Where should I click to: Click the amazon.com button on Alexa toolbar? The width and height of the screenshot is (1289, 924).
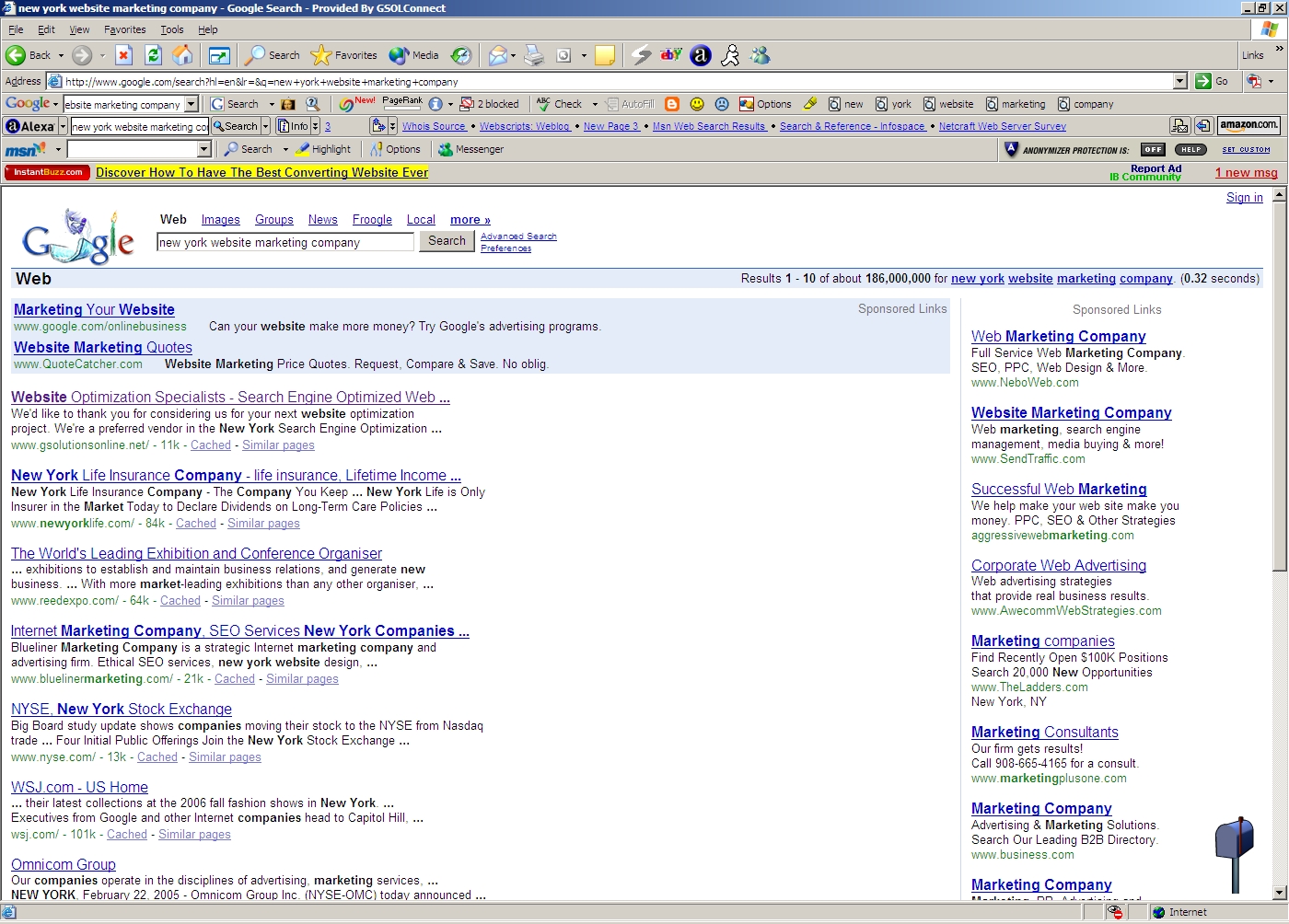1248,125
